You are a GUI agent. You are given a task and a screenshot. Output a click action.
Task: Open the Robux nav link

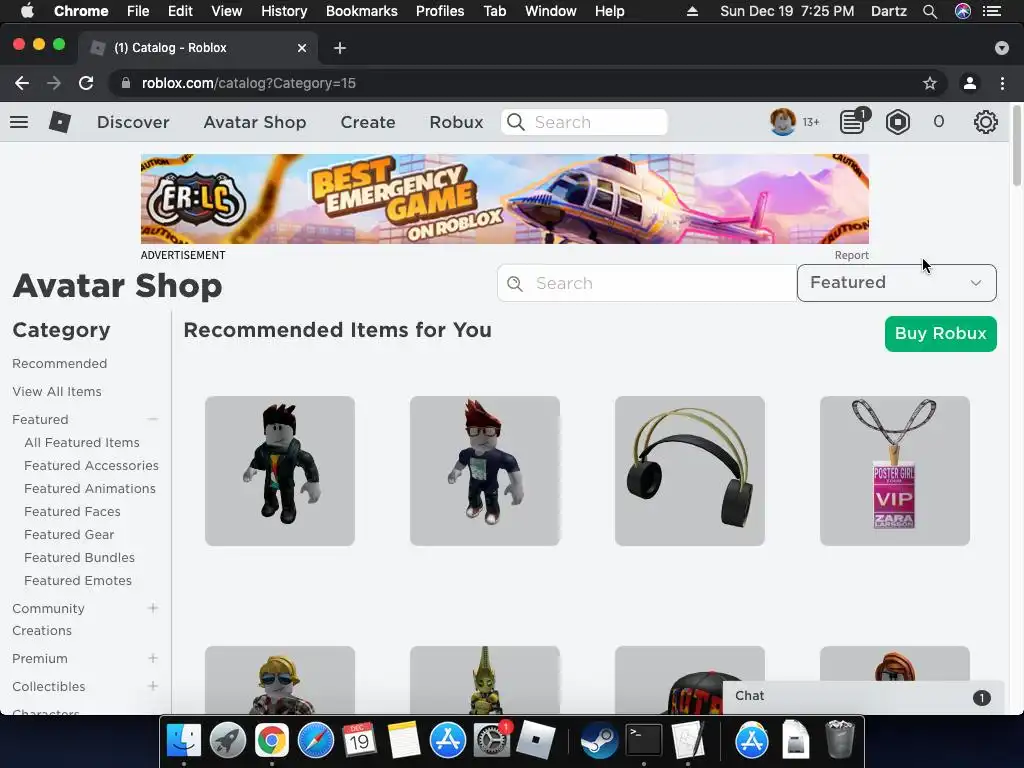point(456,122)
